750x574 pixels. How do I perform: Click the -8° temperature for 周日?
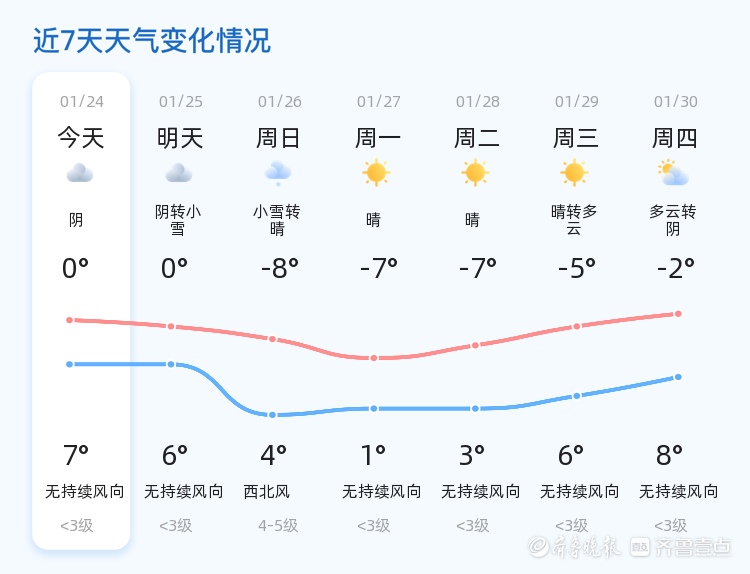(x=280, y=268)
